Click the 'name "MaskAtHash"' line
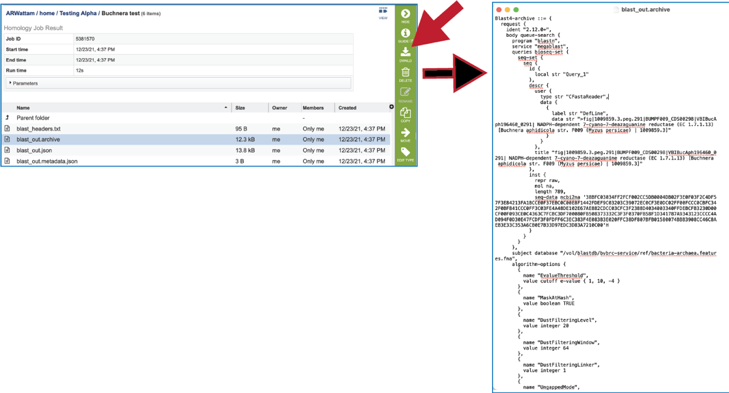The width and height of the screenshot is (729, 393). (x=549, y=298)
